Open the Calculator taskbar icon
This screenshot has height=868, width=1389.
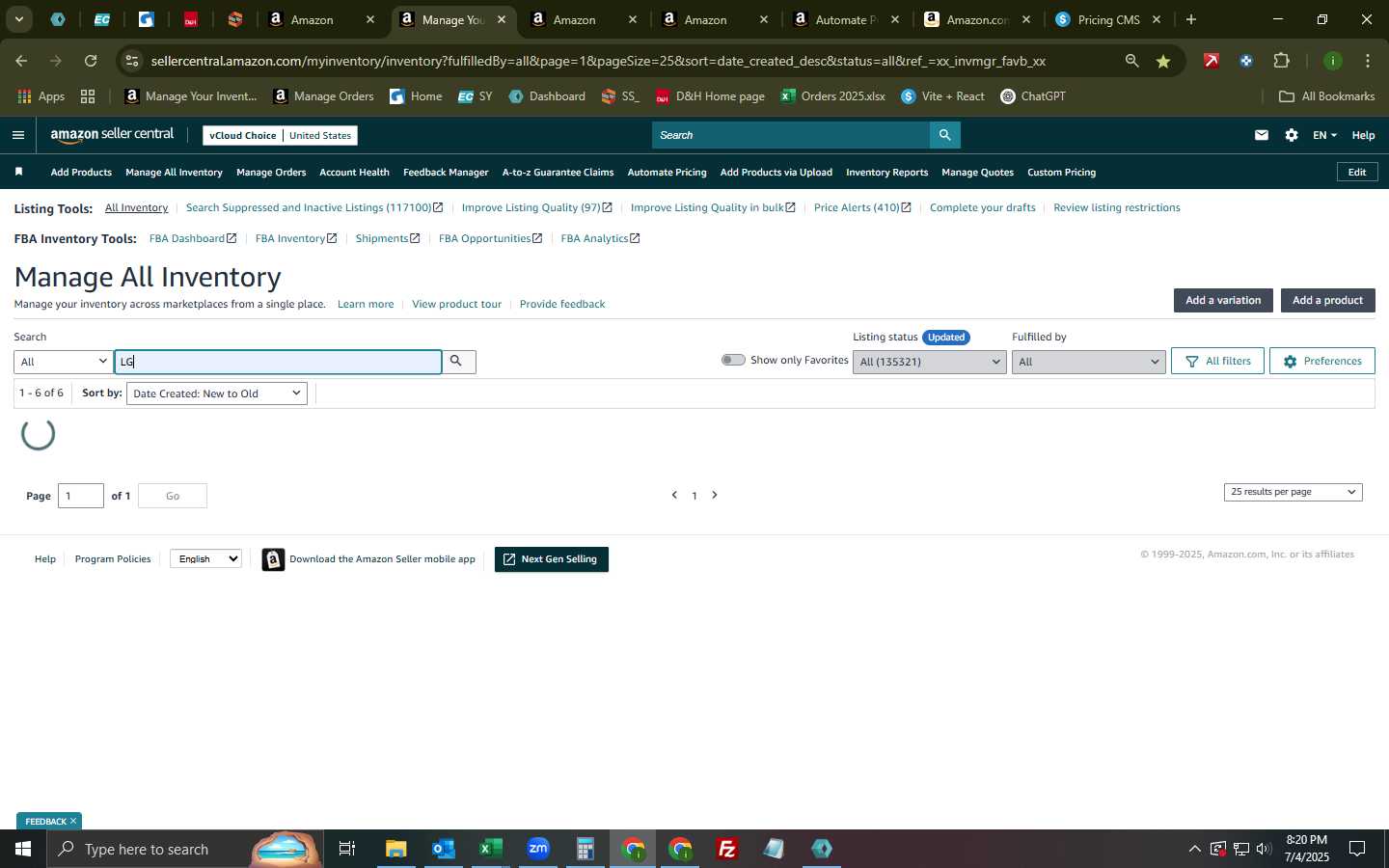coord(586,849)
